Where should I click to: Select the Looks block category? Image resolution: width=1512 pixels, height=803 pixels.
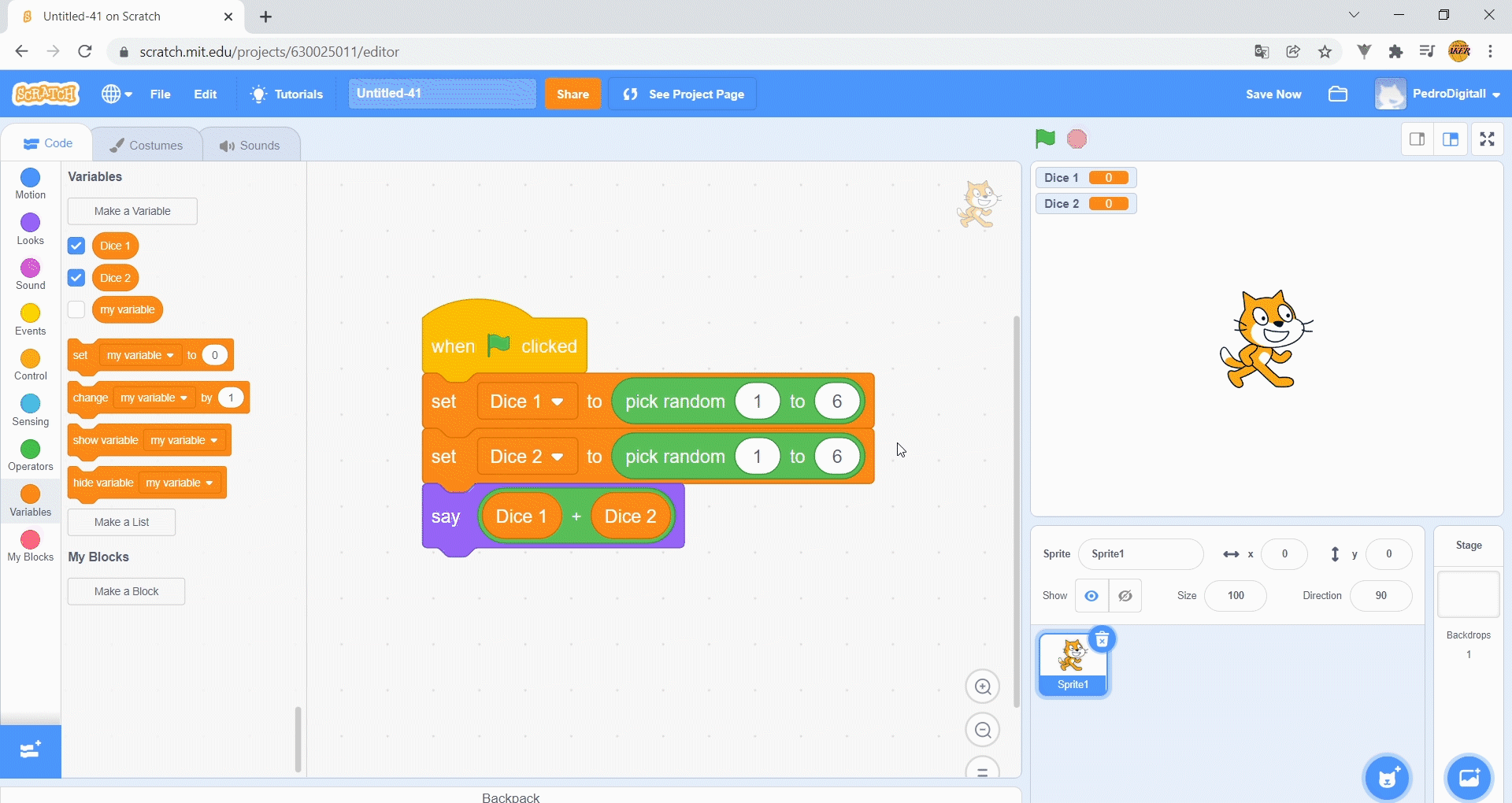click(31, 230)
